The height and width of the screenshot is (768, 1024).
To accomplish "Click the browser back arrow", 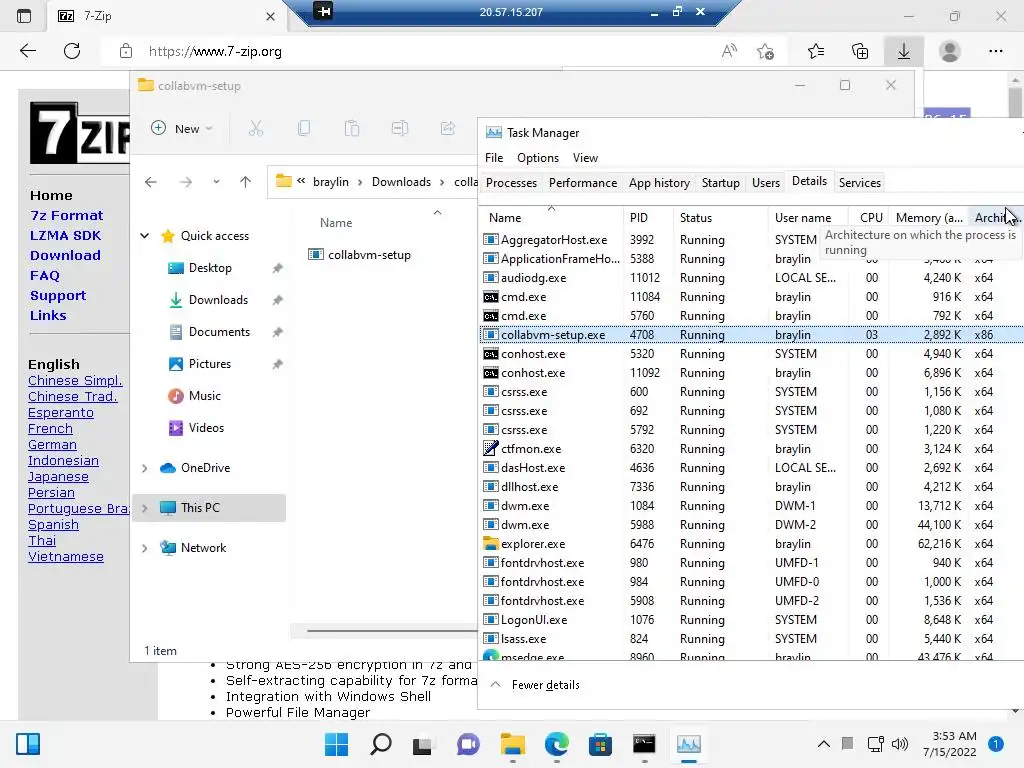I will point(27,51).
